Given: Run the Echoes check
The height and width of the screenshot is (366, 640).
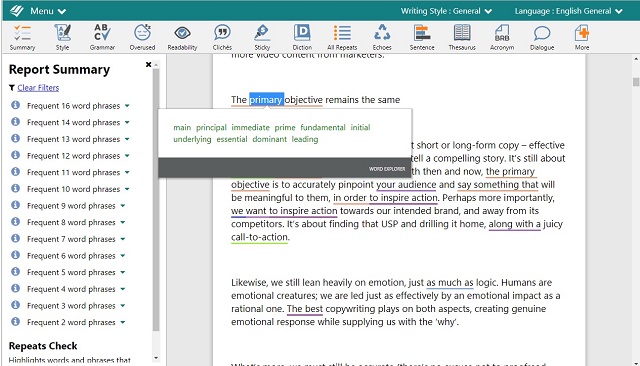Looking at the screenshot, I should pos(382,37).
